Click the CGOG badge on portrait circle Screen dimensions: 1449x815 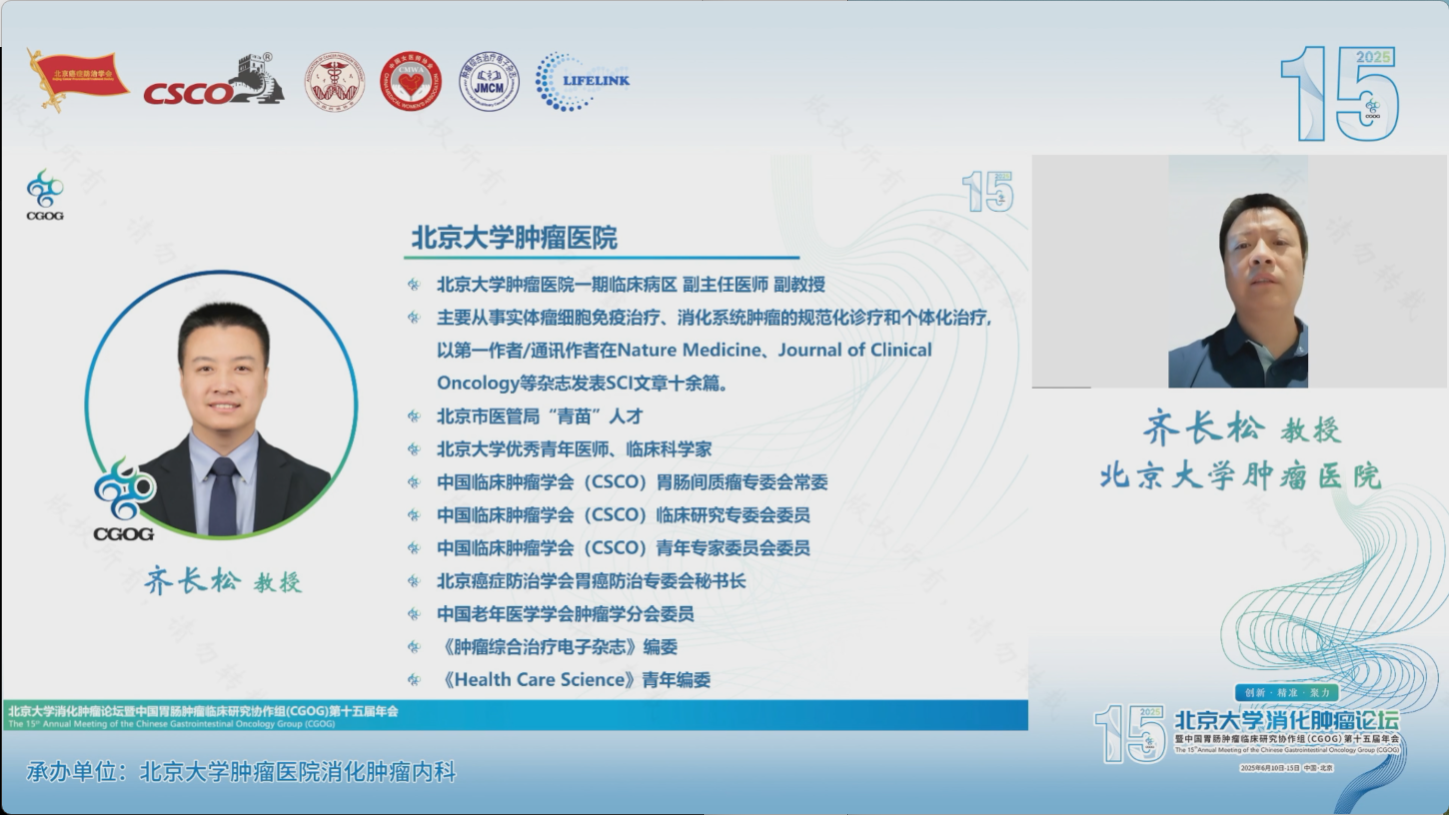124,500
